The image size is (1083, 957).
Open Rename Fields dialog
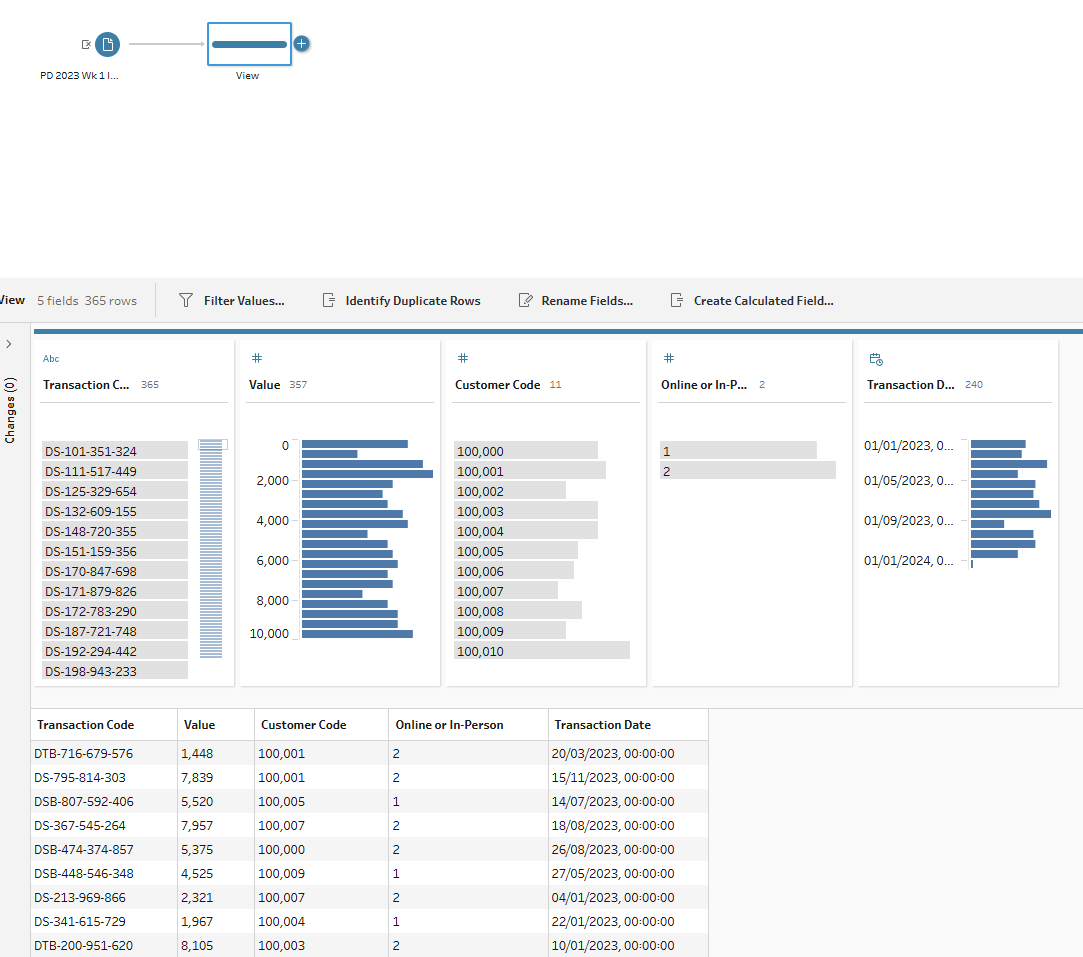click(x=576, y=300)
